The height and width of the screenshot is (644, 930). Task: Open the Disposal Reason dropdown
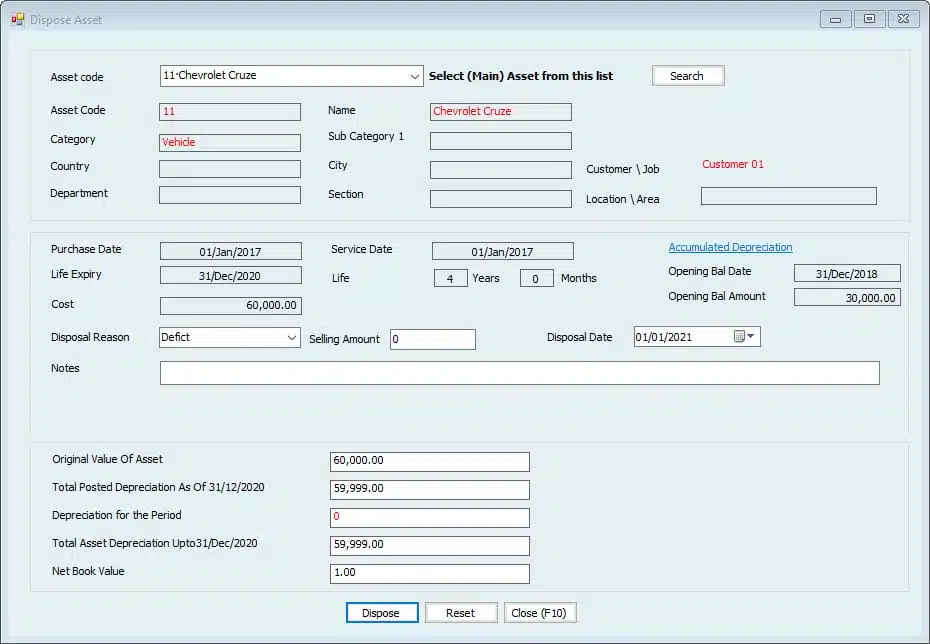click(x=291, y=337)
